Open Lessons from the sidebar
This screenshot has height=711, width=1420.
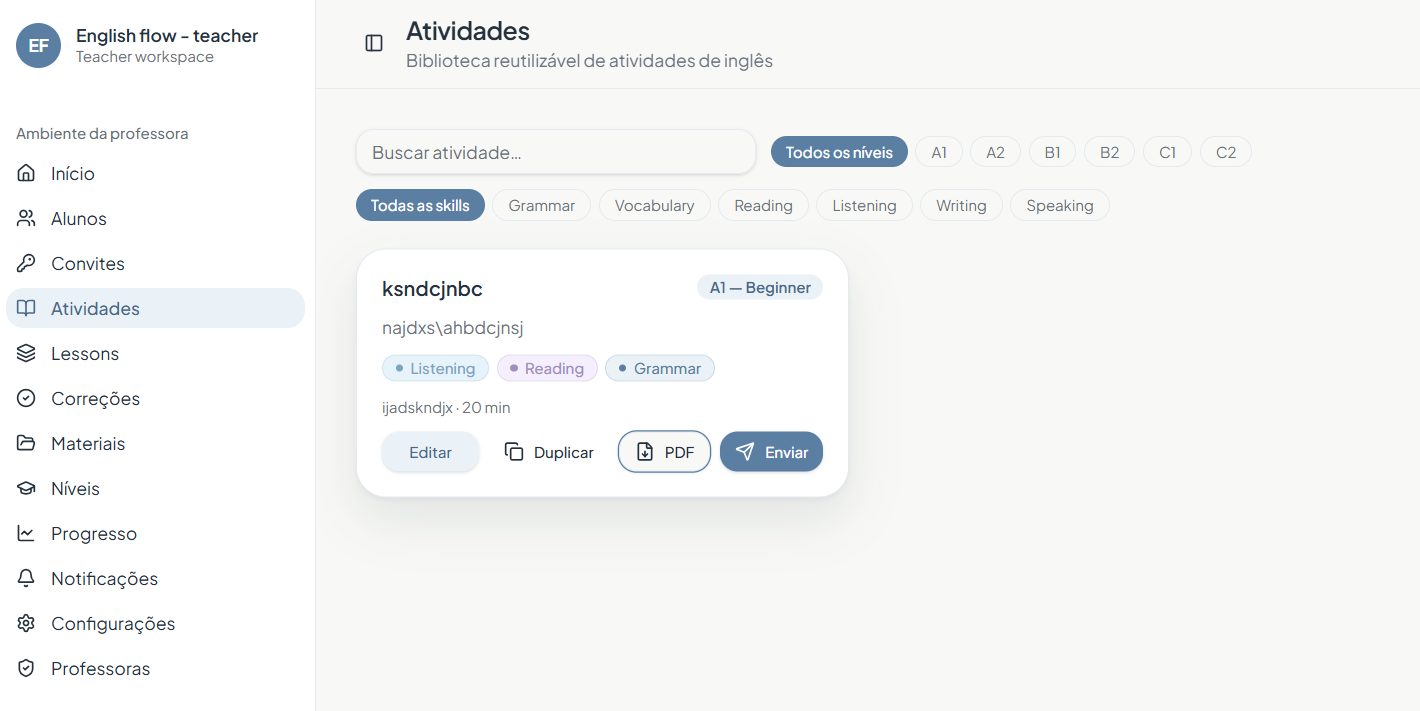pyautogui.click(x=155, y=353)
